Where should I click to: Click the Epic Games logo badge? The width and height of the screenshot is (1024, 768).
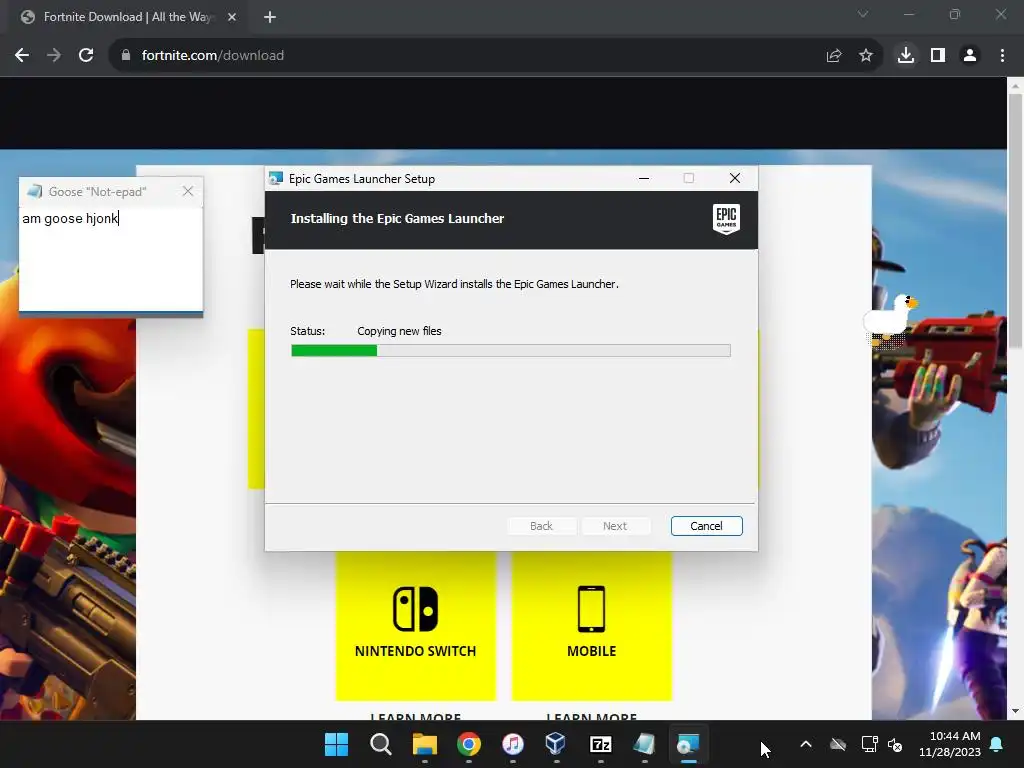(726, 219)
